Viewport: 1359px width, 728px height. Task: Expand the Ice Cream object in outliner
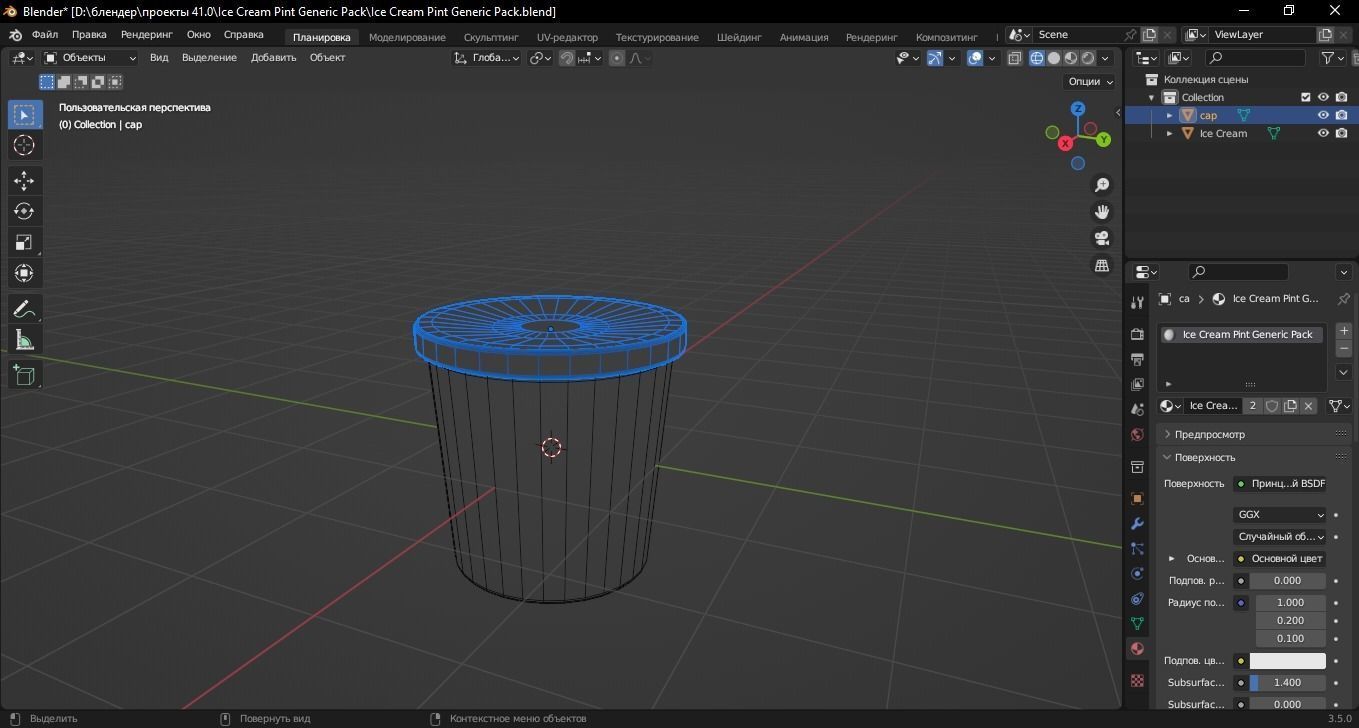coord(1170,133)
